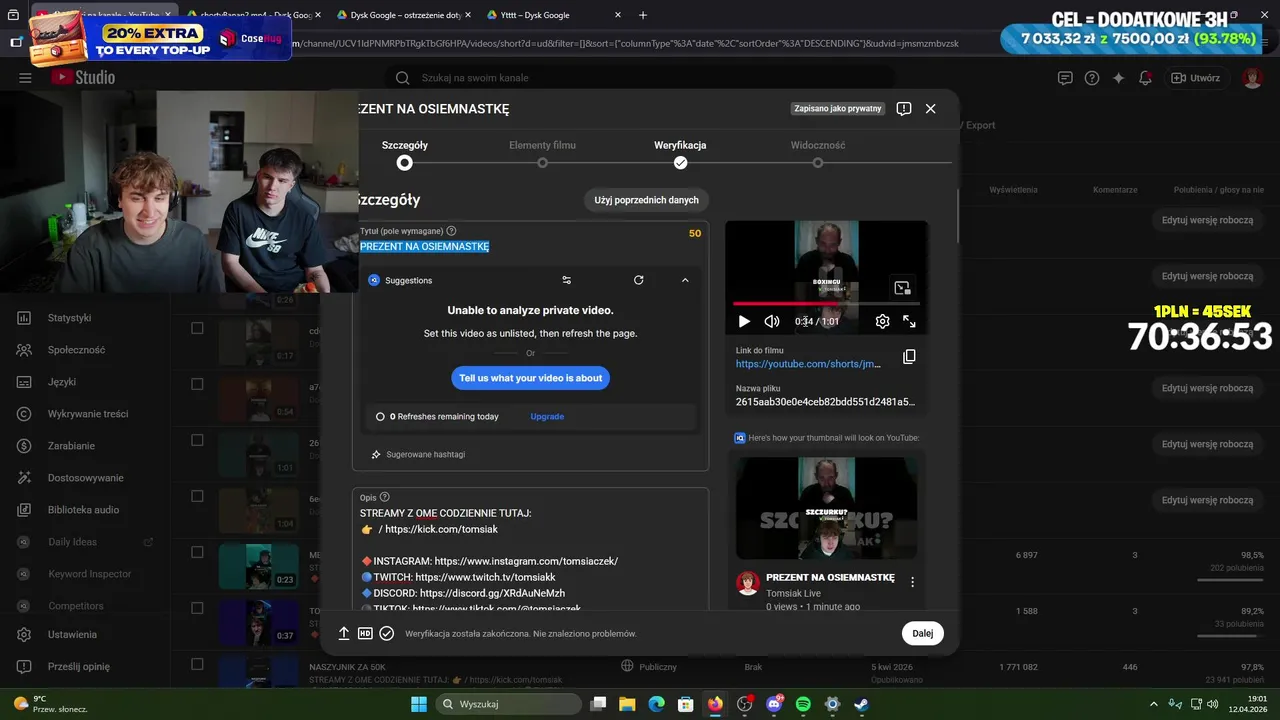Click the Dalej button
The width and height of the screenshot is (1280, 720).
coord(922,633)
